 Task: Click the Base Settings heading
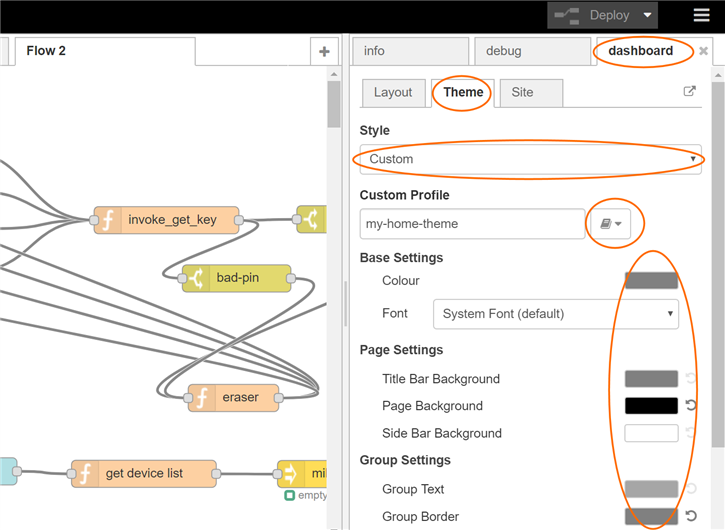(x=401, y=258)
